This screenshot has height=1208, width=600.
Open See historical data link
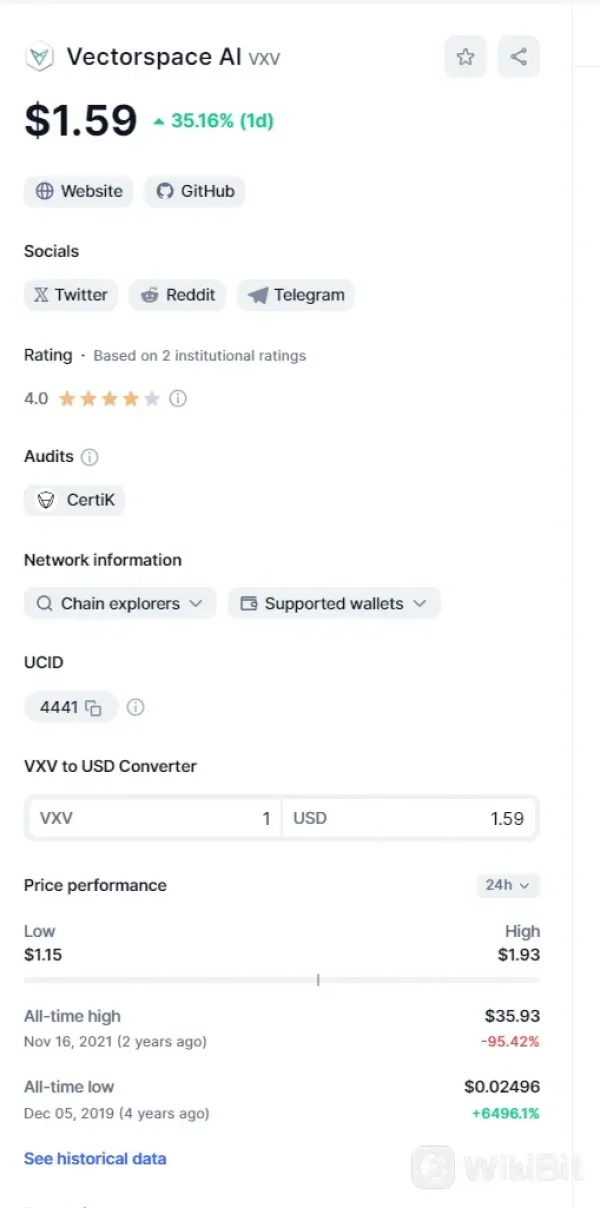(x=95, y=1159)
